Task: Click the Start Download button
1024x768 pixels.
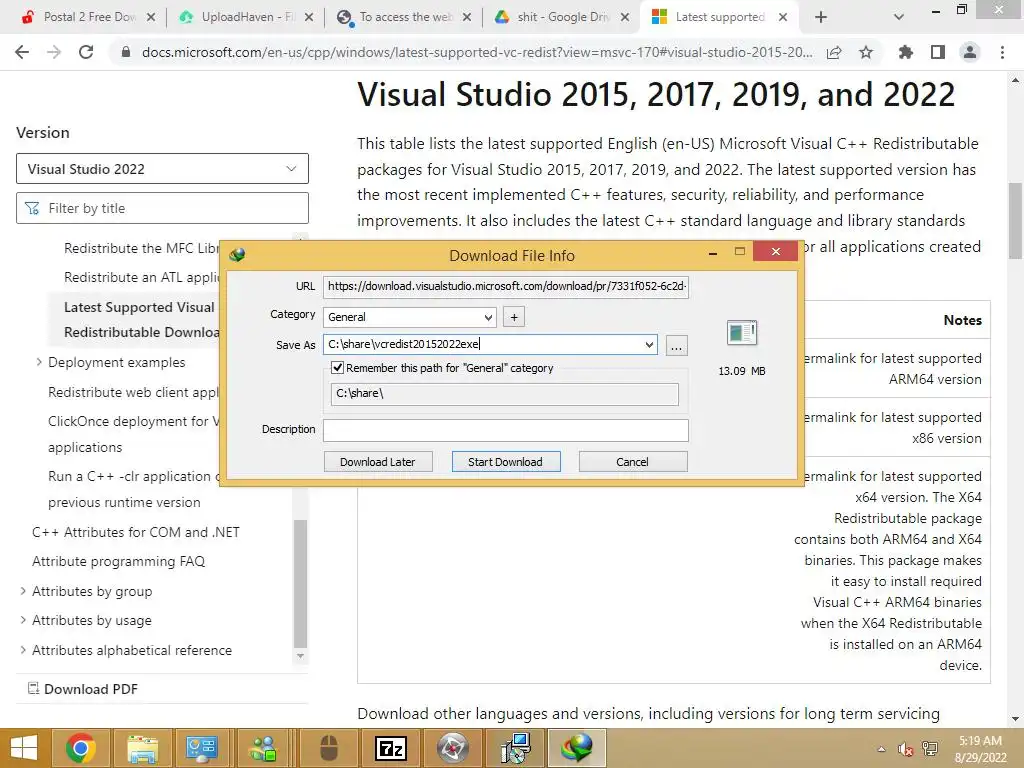Action: [505, 462]
